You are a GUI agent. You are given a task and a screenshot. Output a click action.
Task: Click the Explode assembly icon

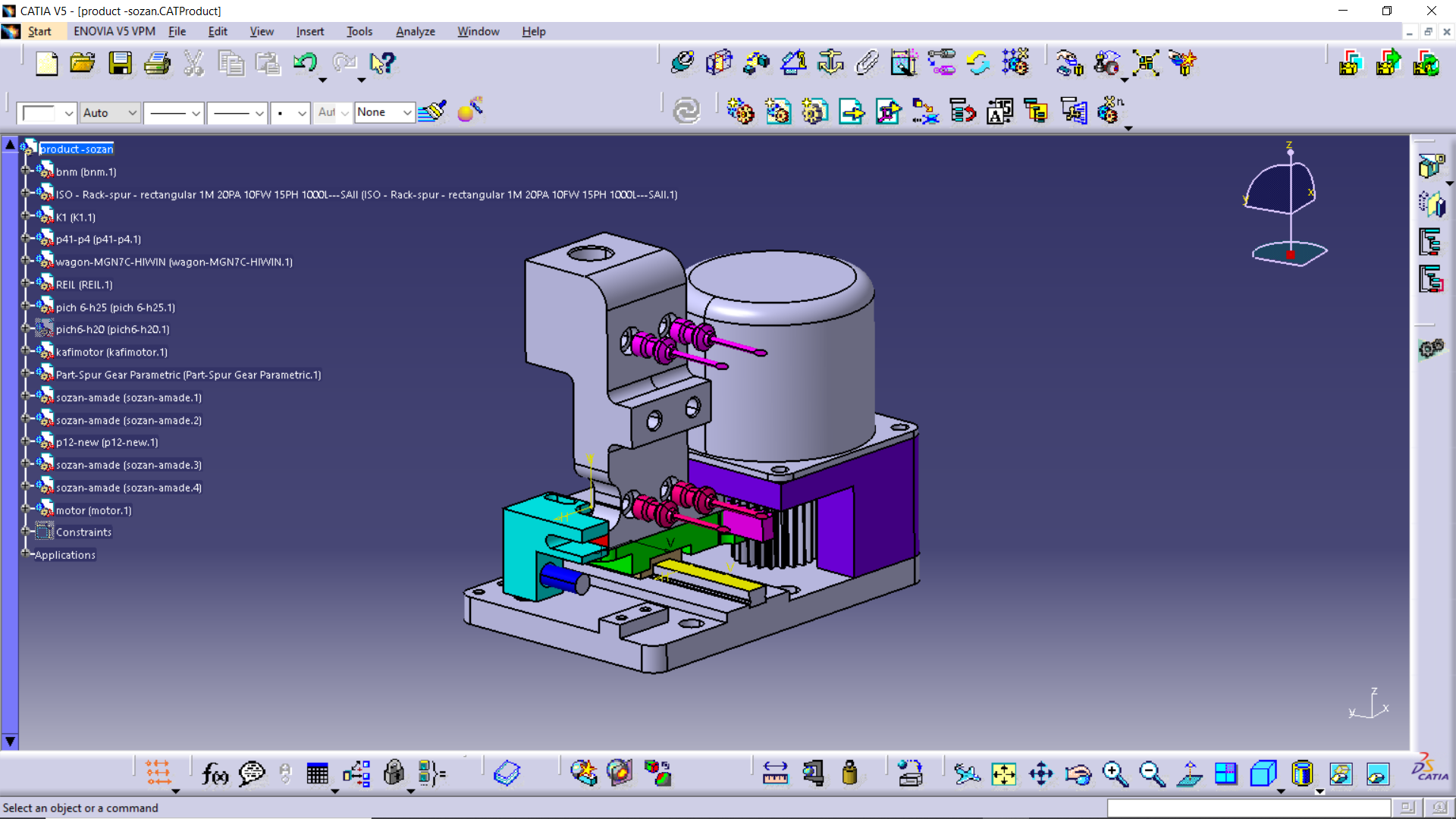1145,64
